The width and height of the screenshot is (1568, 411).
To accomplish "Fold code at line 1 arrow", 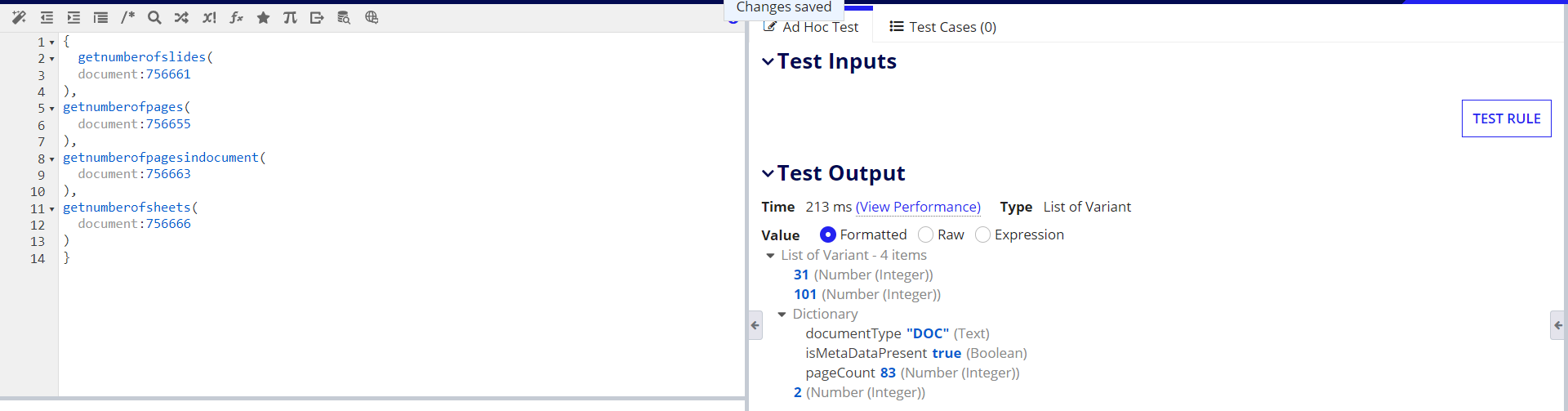I will 51,42.
